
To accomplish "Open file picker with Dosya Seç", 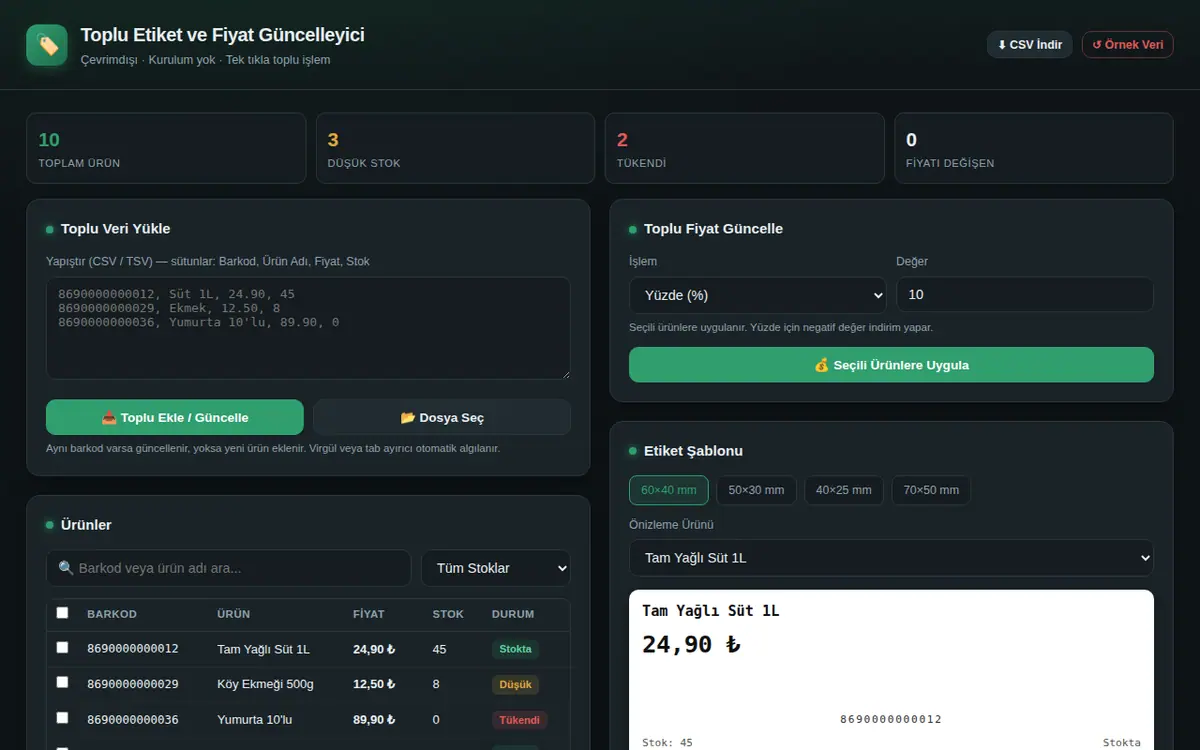I will [442, 417].
